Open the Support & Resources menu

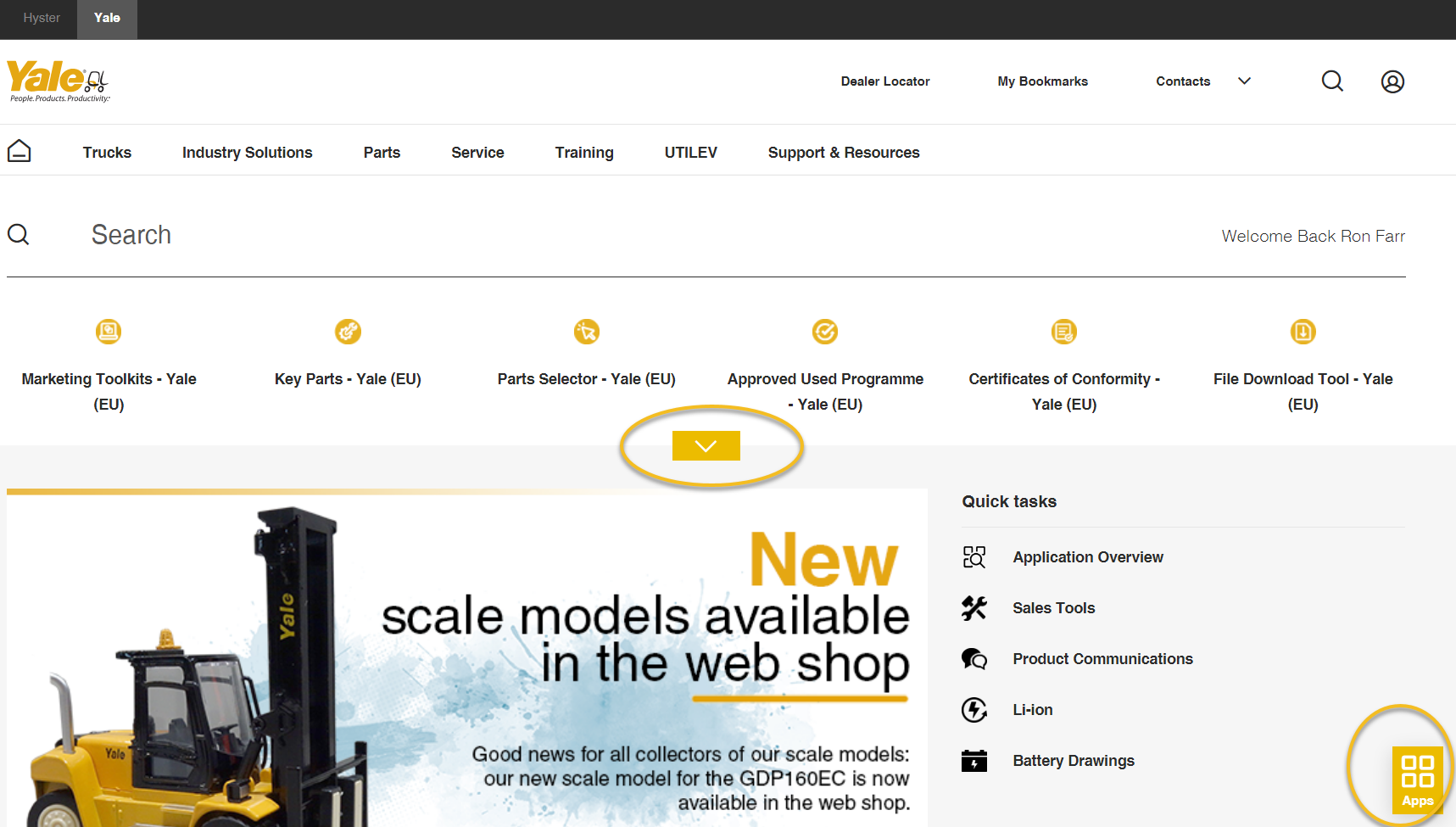coord(844,153)
